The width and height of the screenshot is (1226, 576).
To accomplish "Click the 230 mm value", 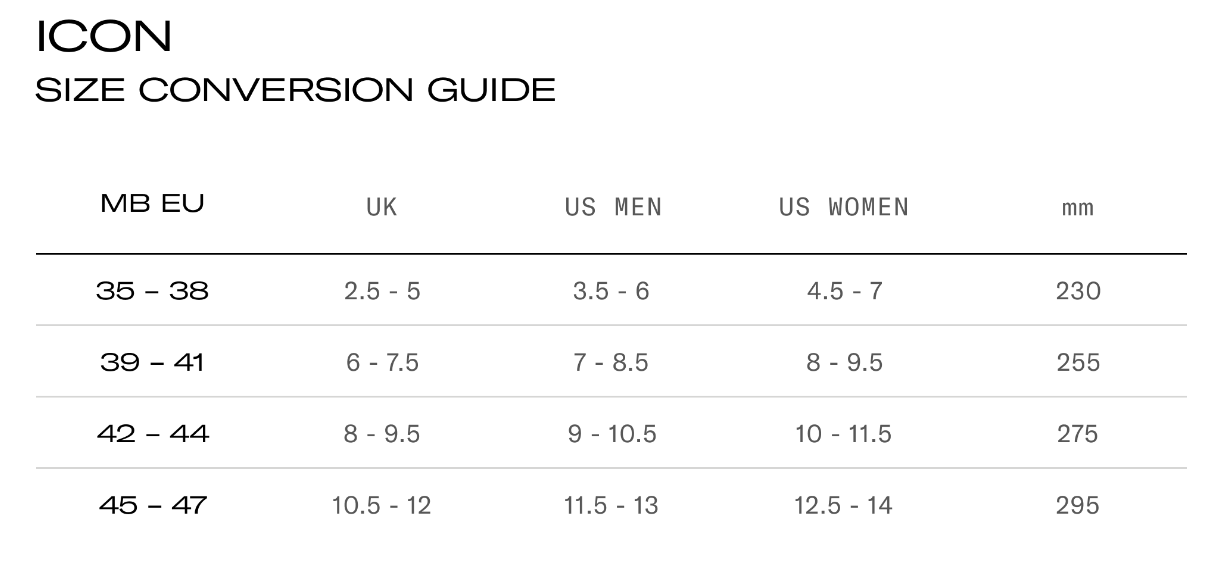I will tap(1078, 291).
